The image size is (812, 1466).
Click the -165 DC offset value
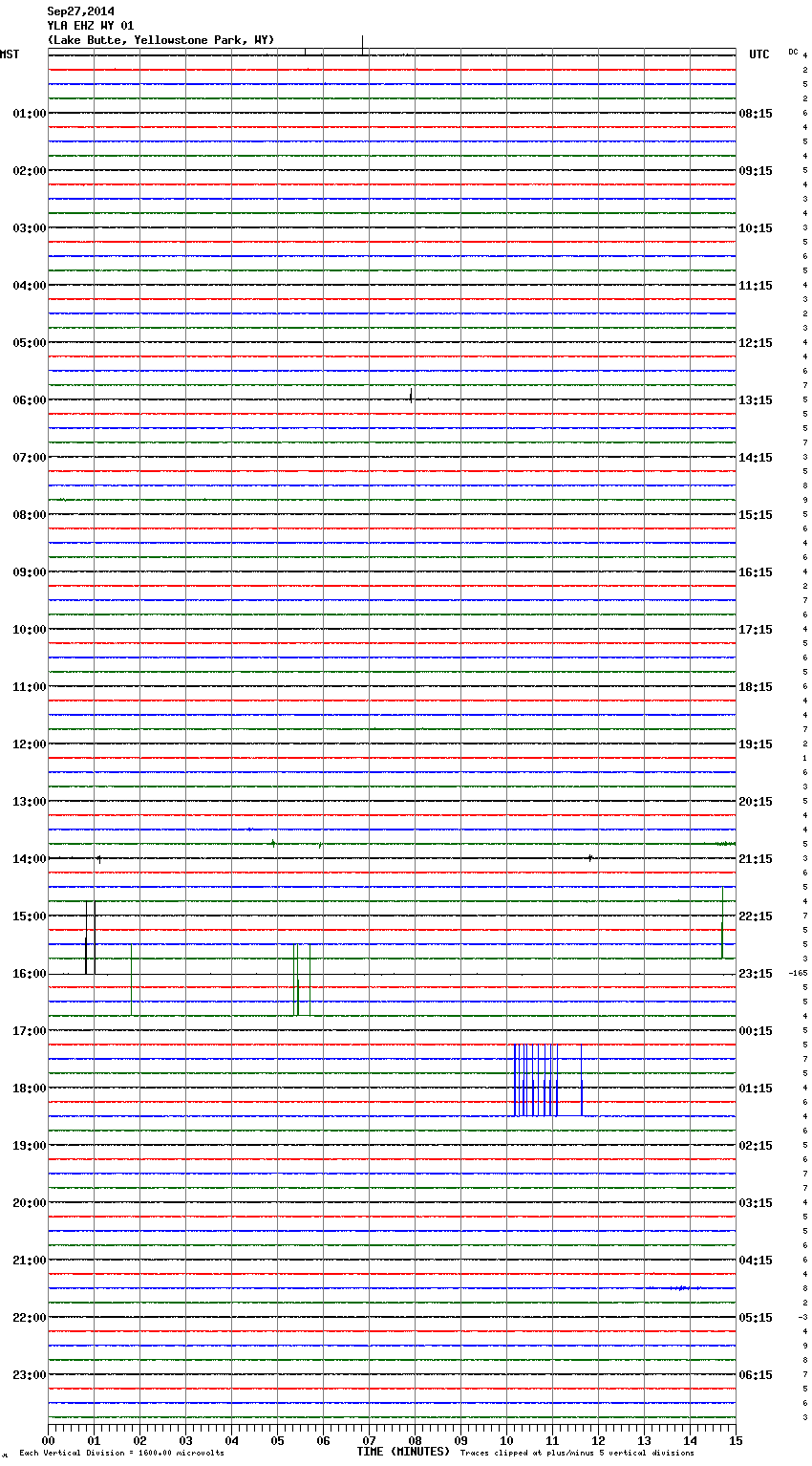pos(798,973)
